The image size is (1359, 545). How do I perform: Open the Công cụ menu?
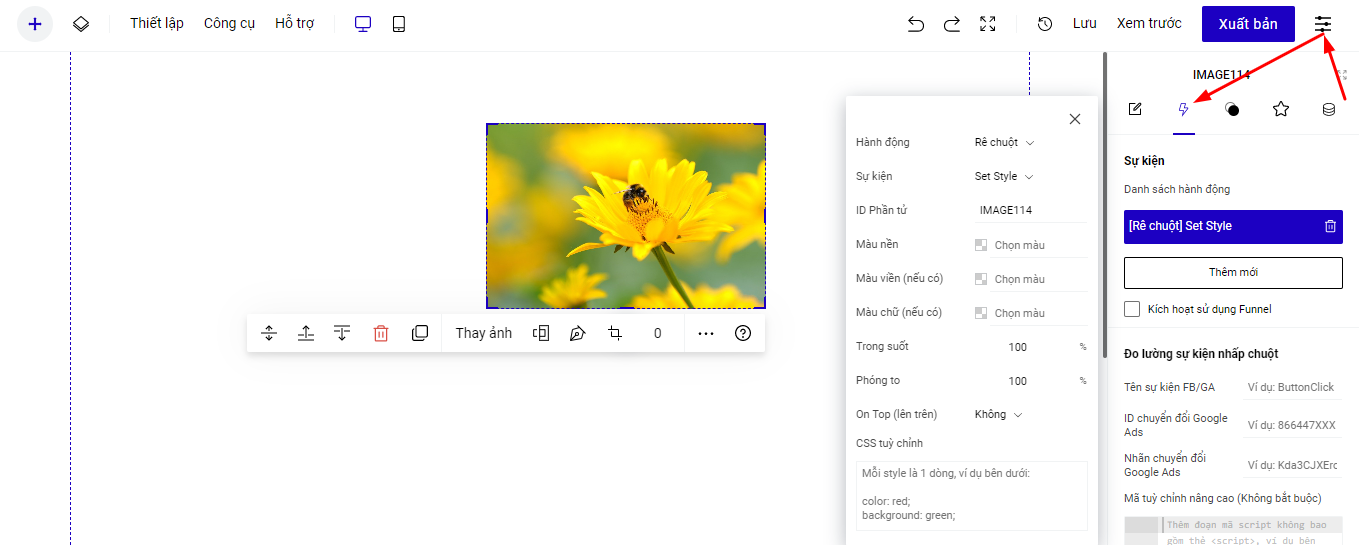pos(229,24)
